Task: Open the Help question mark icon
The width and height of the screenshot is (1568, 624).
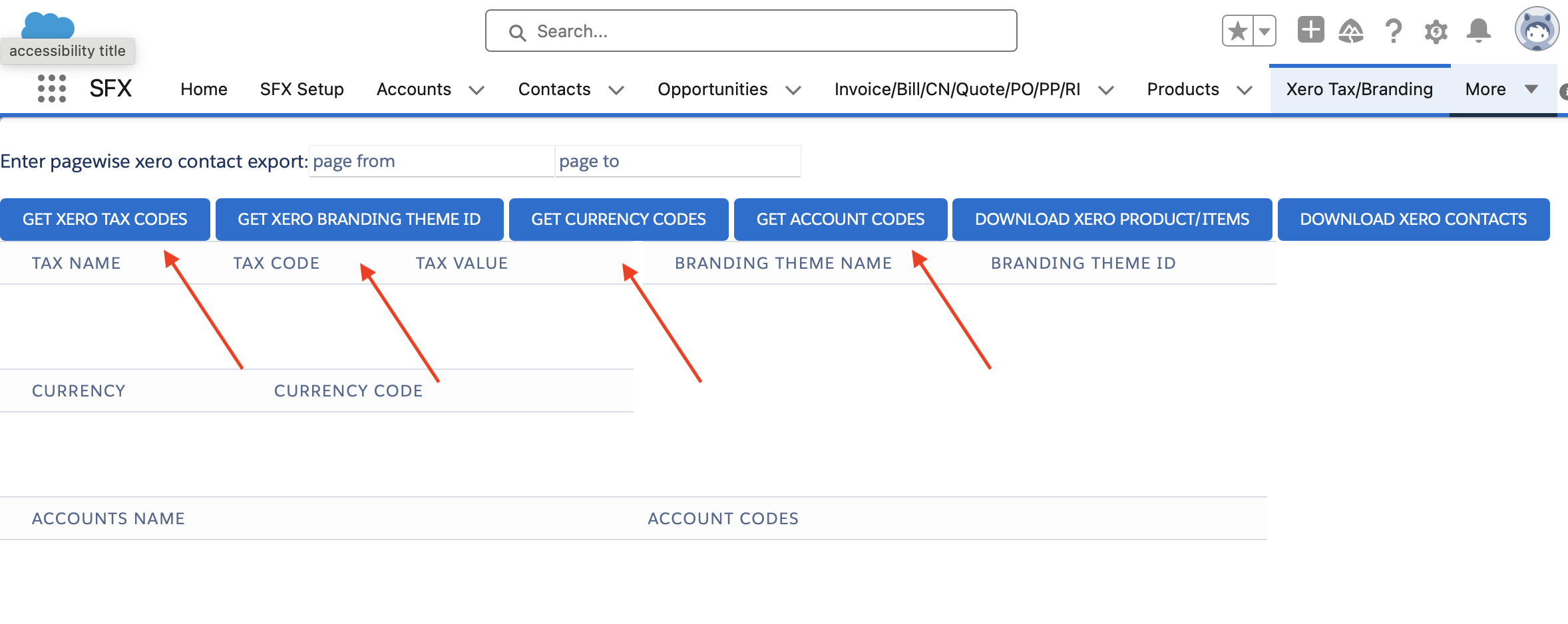Action: point(1393,31)
